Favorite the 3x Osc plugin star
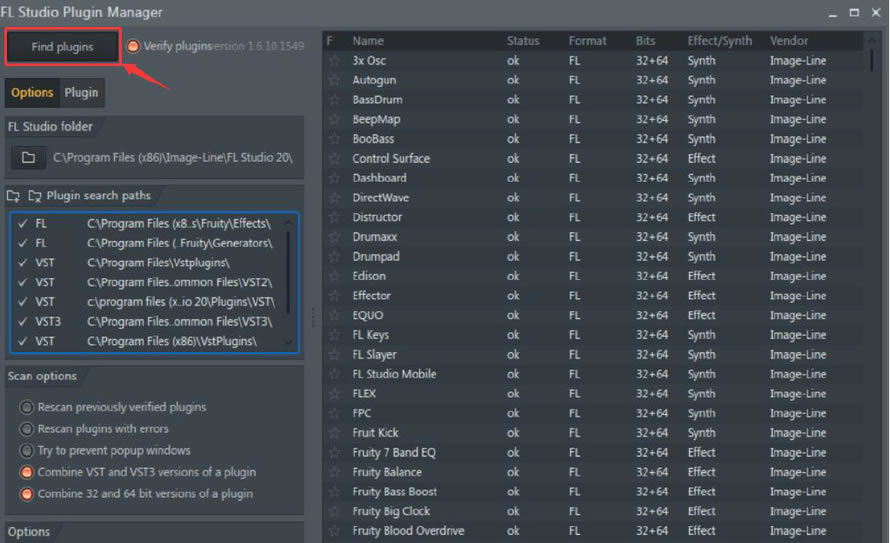 334,60
